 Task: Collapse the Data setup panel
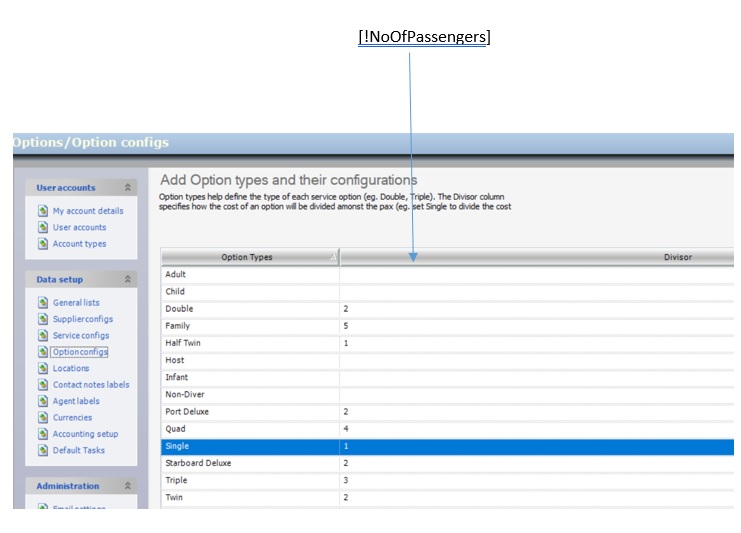coord(127,279)
